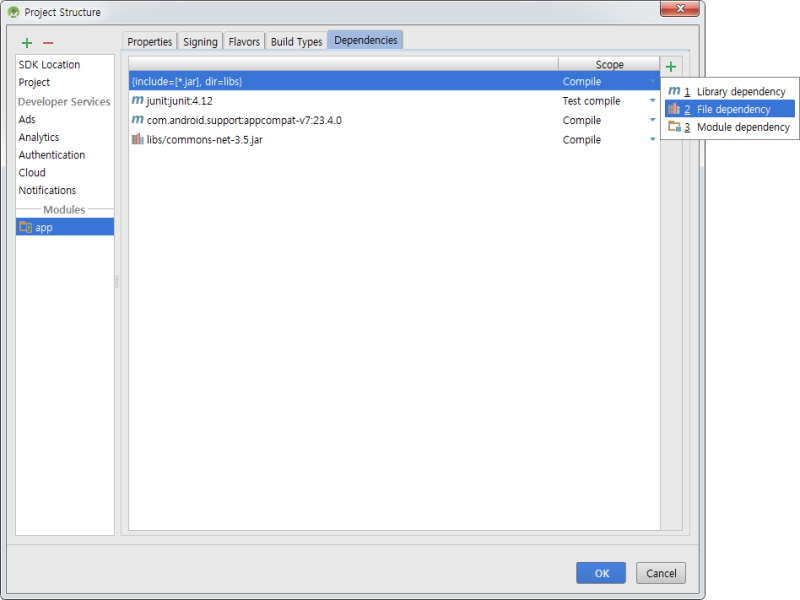Choose Module dependency from popup menu
This screenshot has width=800, height=600.
point(730,127)
